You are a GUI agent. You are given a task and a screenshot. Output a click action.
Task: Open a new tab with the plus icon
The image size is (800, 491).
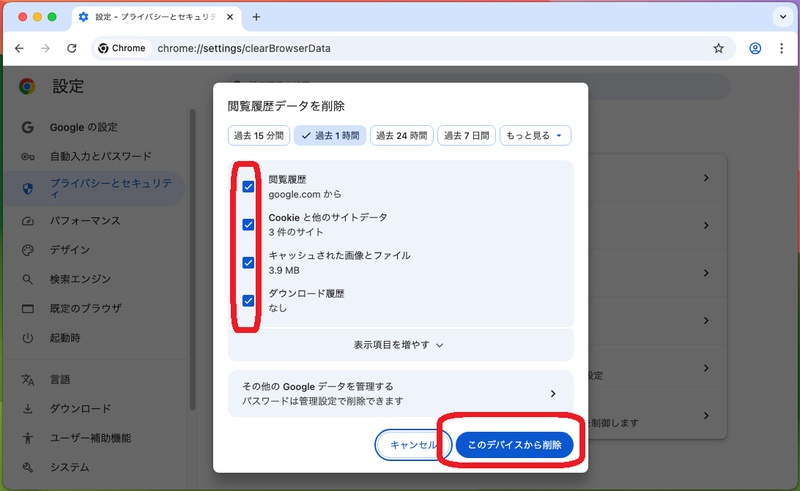click(x=256, y=17)
